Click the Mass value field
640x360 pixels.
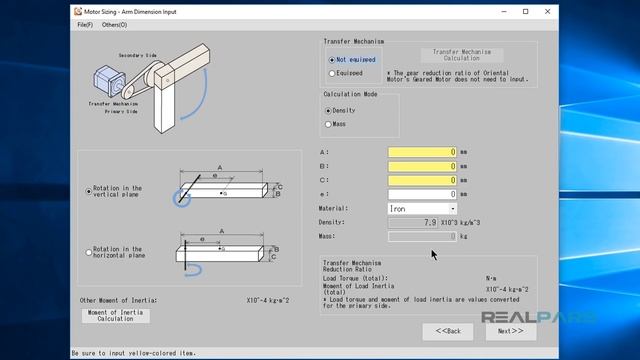coord(422,236)
